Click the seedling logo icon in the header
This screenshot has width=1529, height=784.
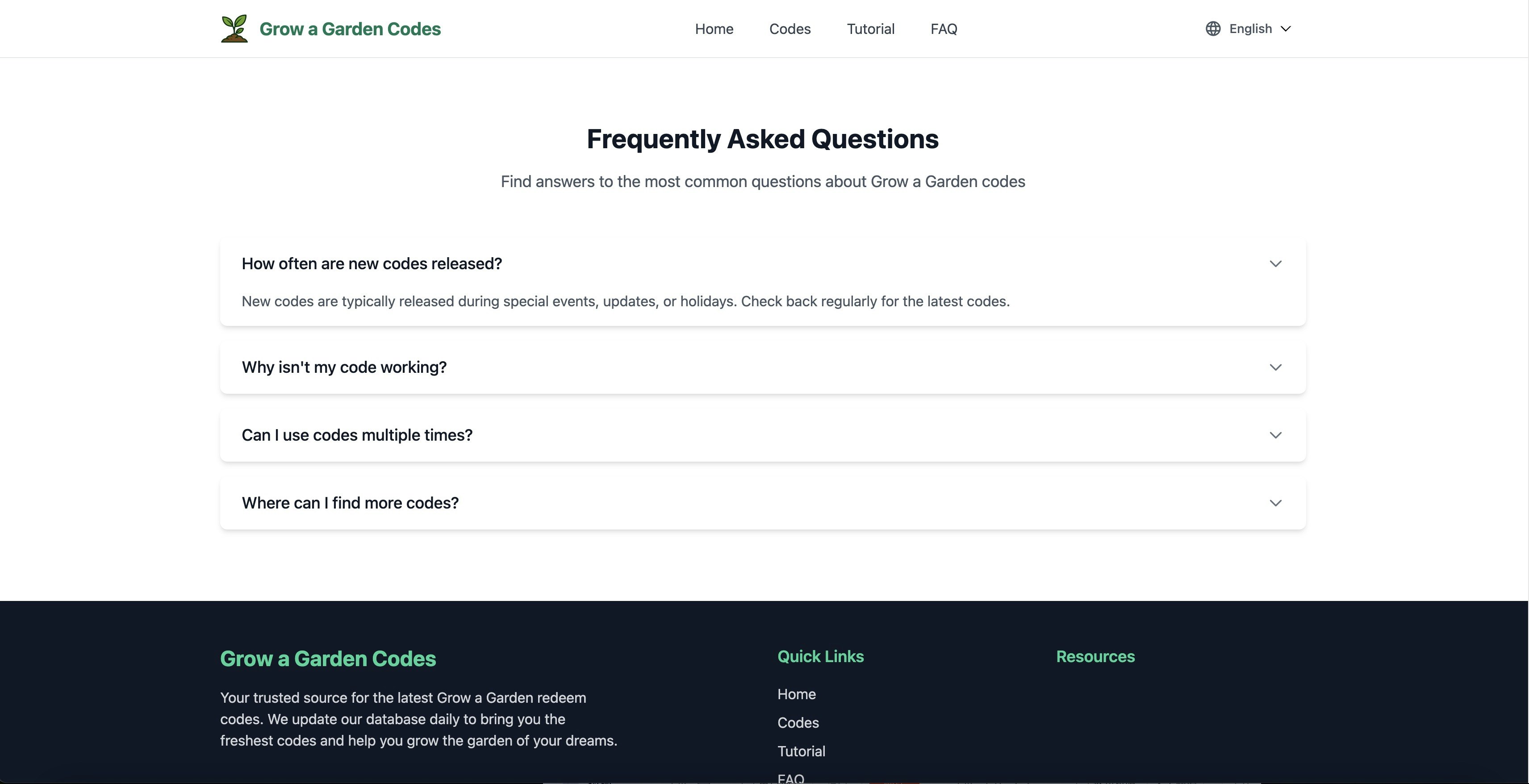pos(234,28)
